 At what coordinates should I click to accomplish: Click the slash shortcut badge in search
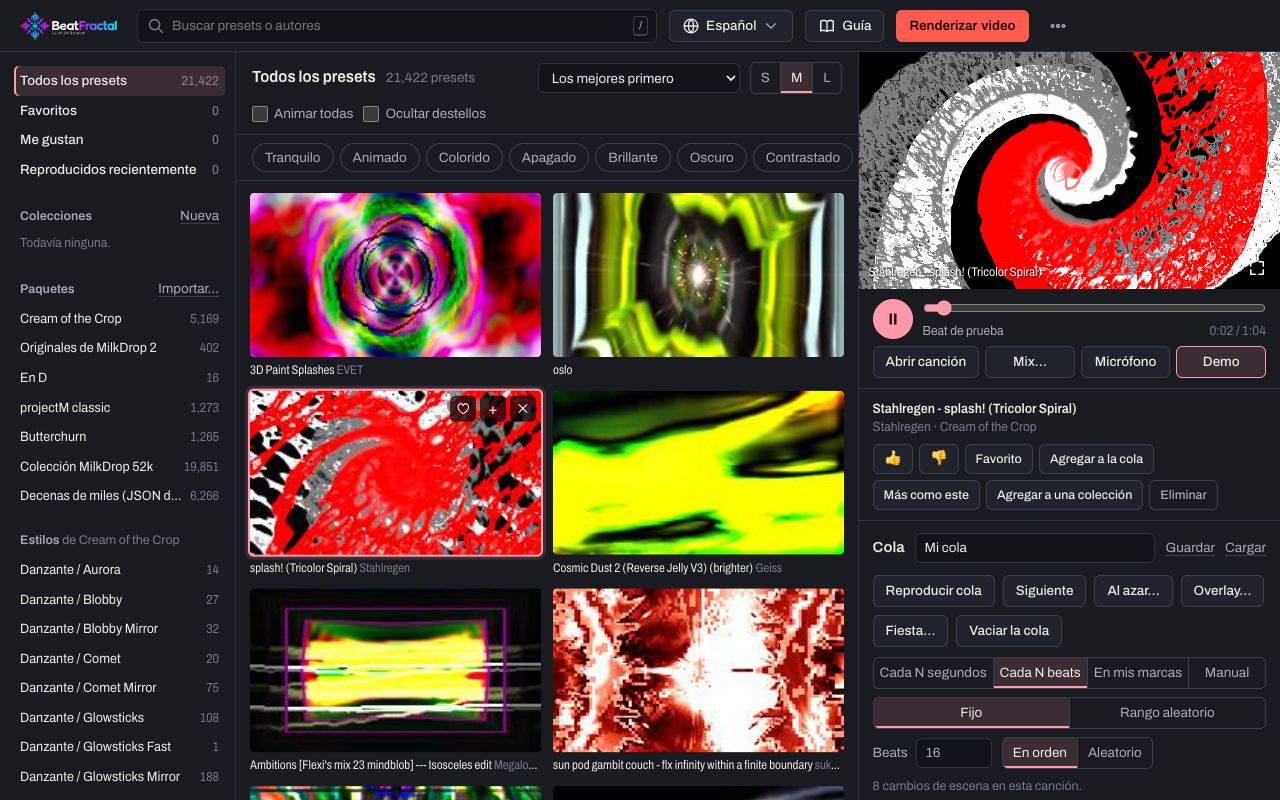point(640,26)
